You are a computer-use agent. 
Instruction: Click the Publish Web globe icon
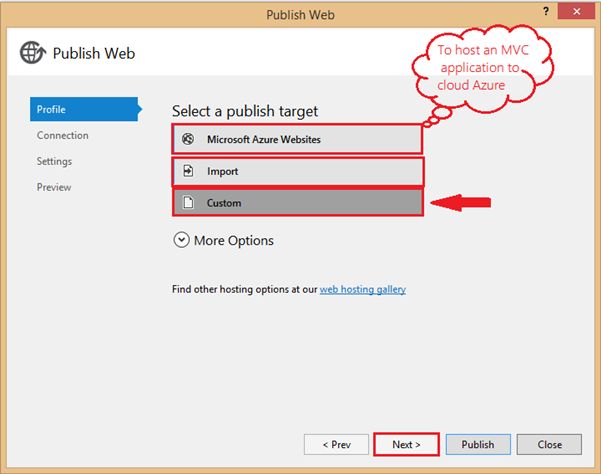[x=32, y=52]
